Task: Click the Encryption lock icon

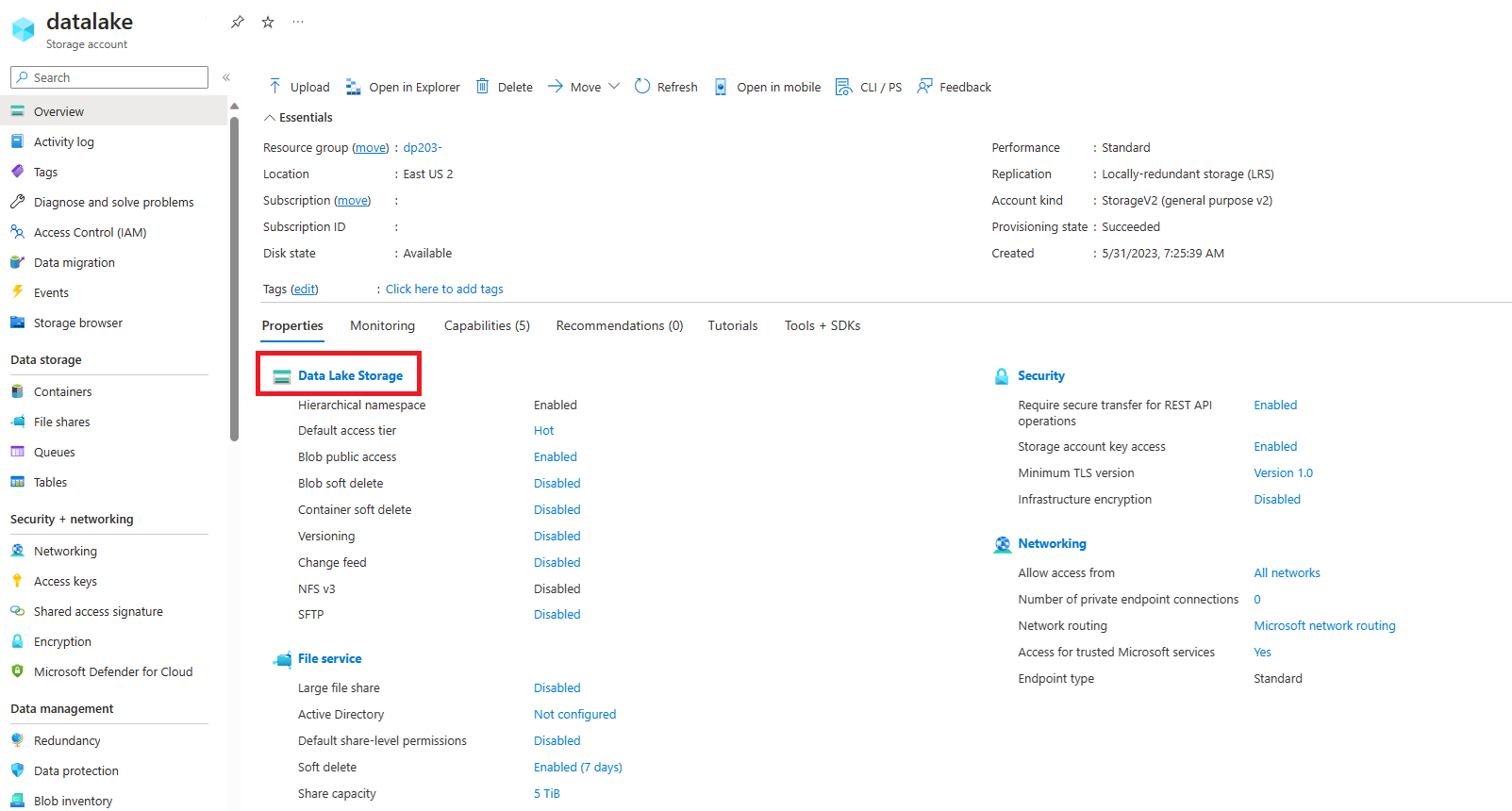Action: [17, 641]
